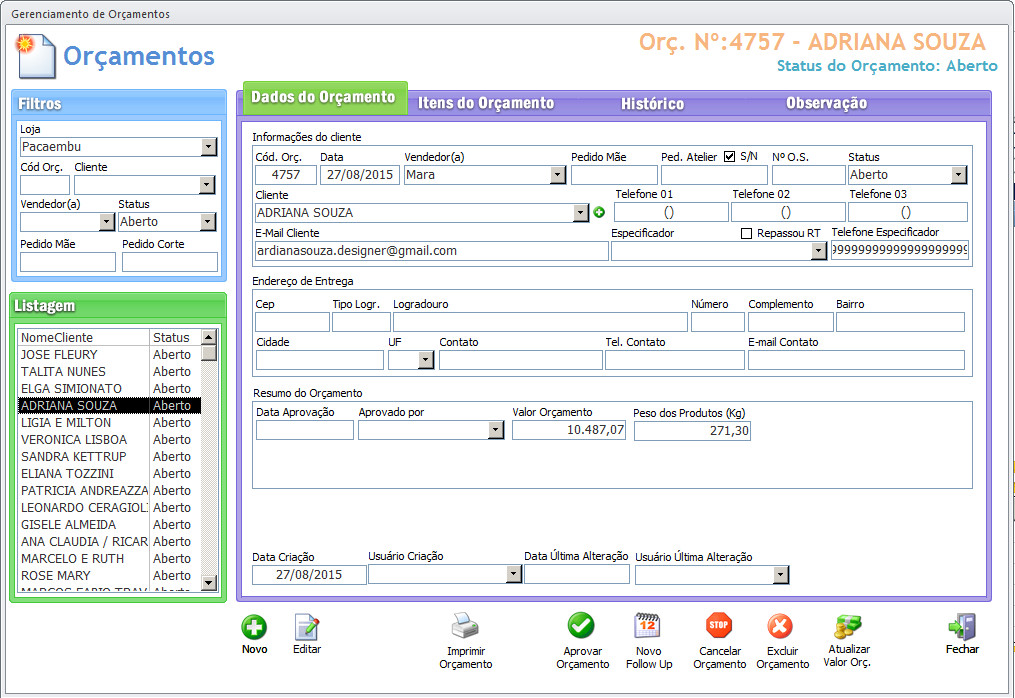Expand the Aprovado por dropdown

click(x=496, y=430)
